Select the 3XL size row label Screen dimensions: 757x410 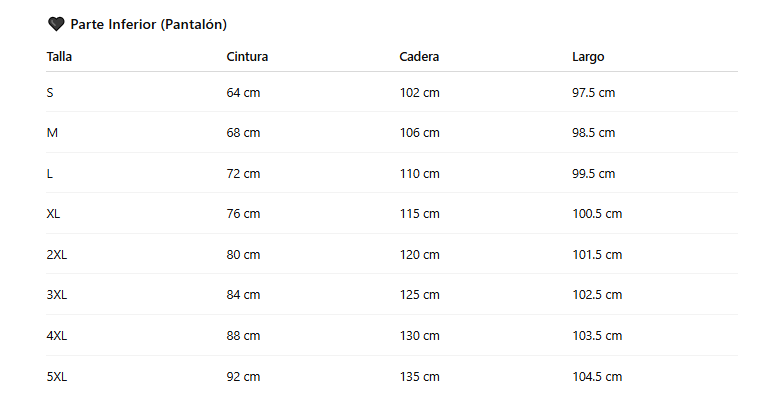click(57, 295)
